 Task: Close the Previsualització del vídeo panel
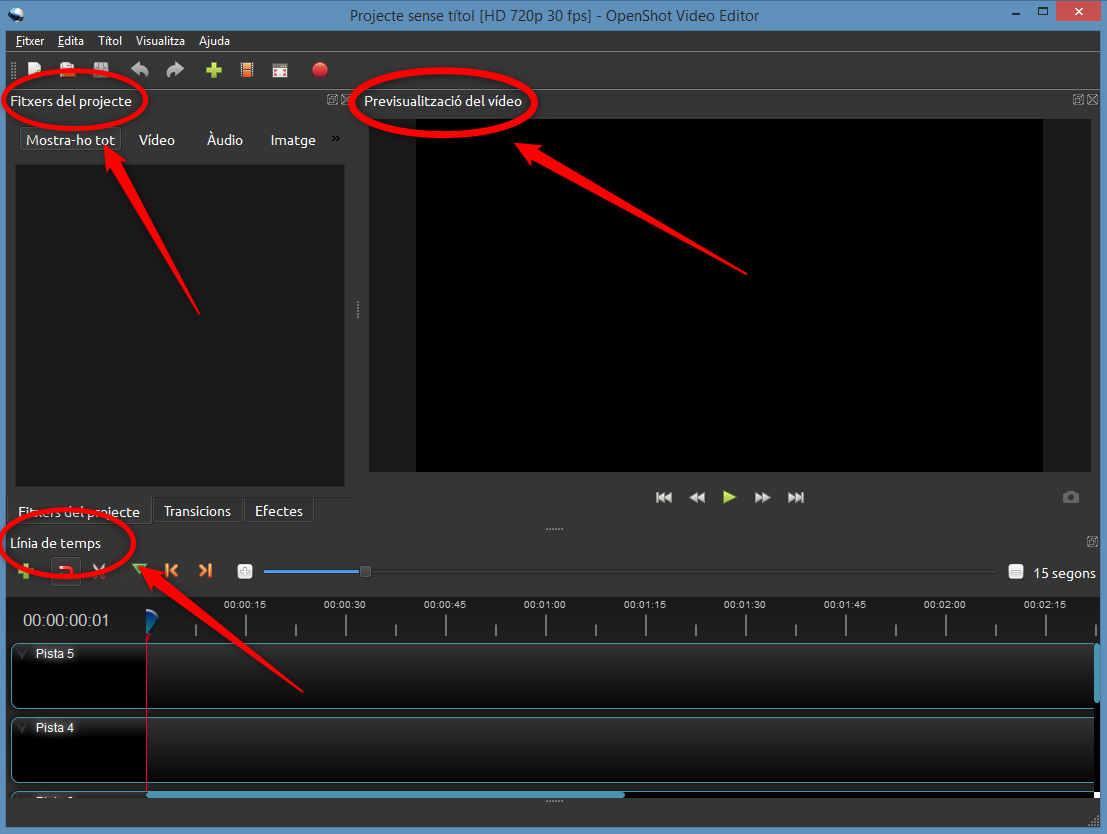click(1092, 100)
